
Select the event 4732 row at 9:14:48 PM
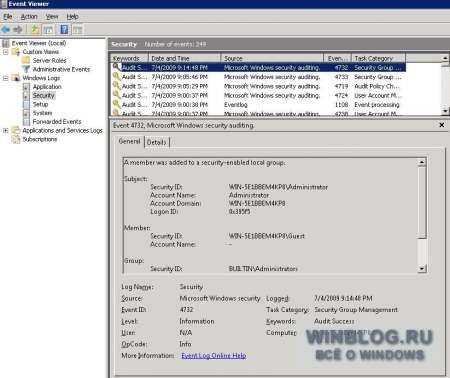pos(258,68)
